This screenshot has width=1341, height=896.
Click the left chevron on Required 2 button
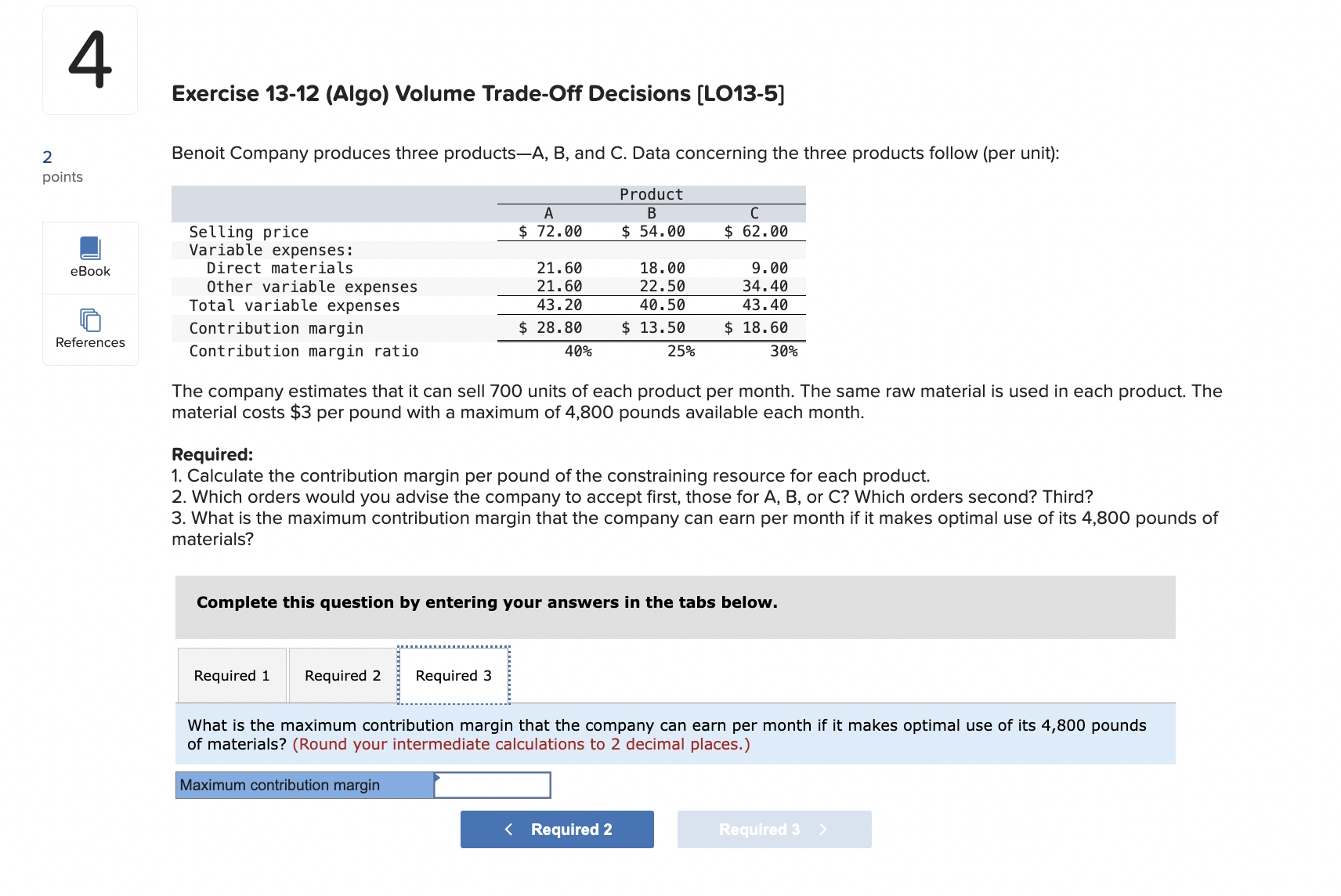coord(509,829)
